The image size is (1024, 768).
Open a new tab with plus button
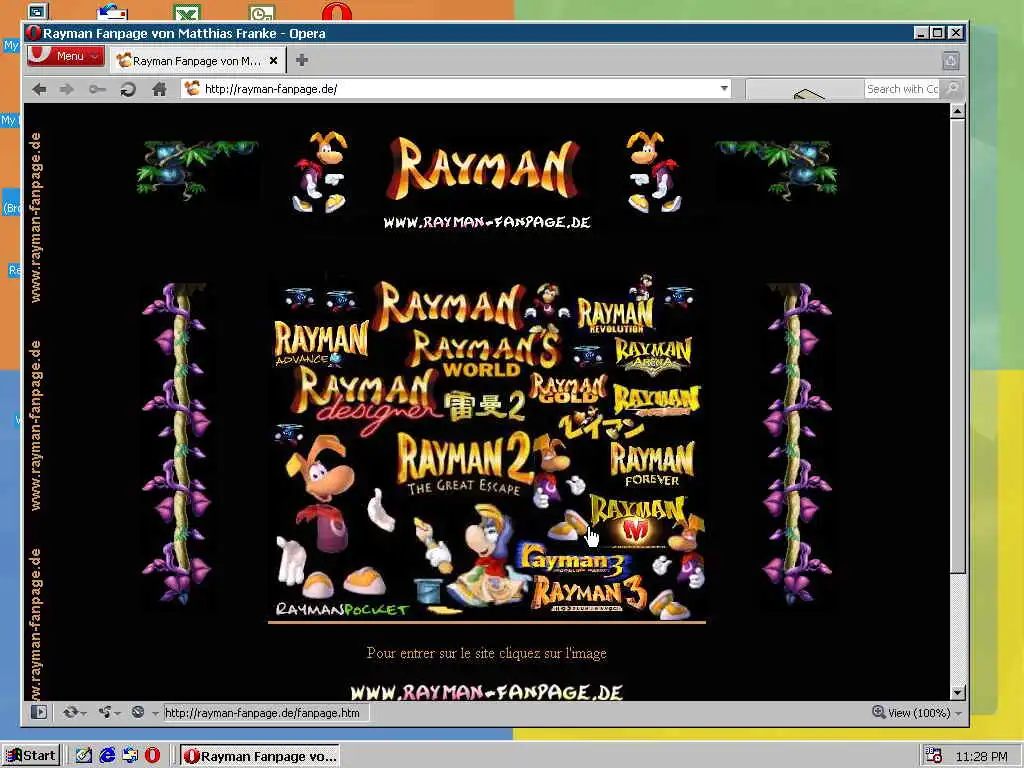(302, 60)
